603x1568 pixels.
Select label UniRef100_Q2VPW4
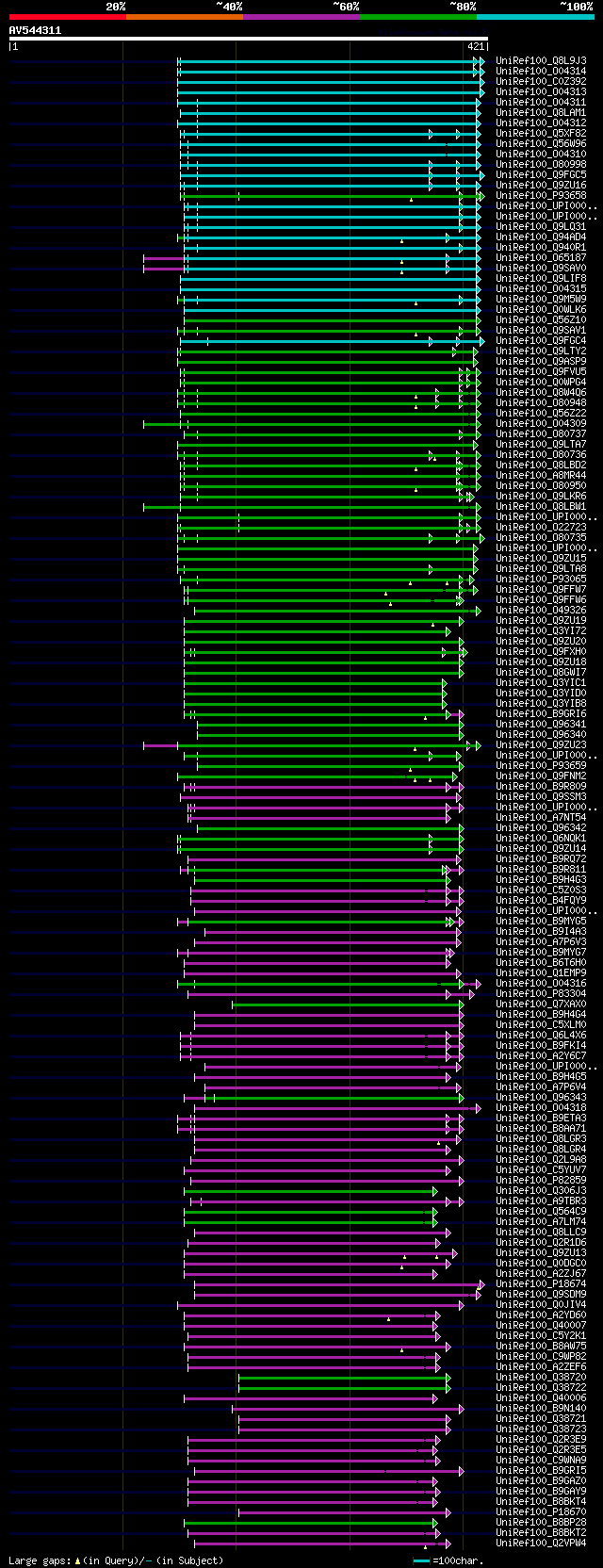541,1543
